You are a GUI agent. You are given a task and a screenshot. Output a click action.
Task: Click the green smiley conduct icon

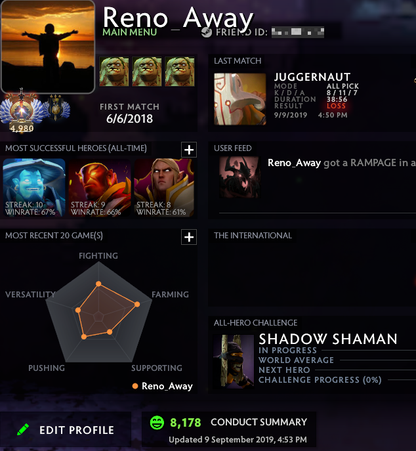coord(157,423)
